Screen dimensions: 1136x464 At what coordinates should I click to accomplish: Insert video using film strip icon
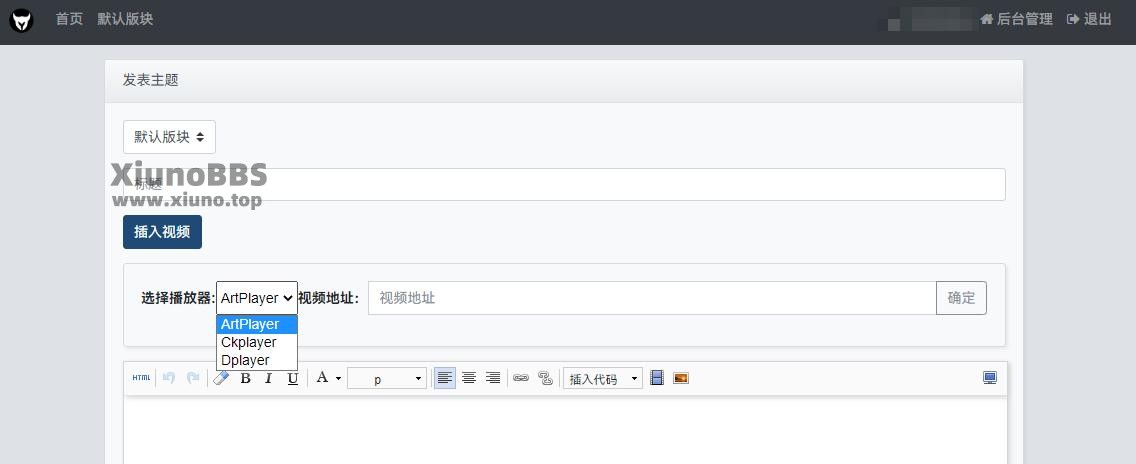[x=657, y=378]
